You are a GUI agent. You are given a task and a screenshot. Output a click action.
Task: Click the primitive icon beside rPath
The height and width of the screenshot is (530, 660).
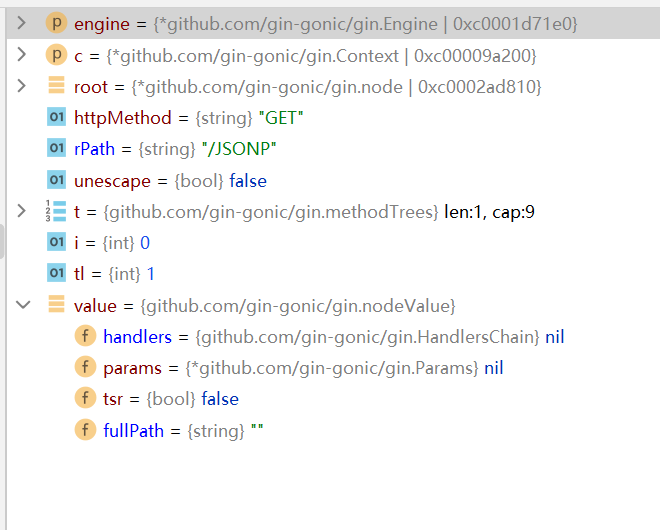pos(56,148)
